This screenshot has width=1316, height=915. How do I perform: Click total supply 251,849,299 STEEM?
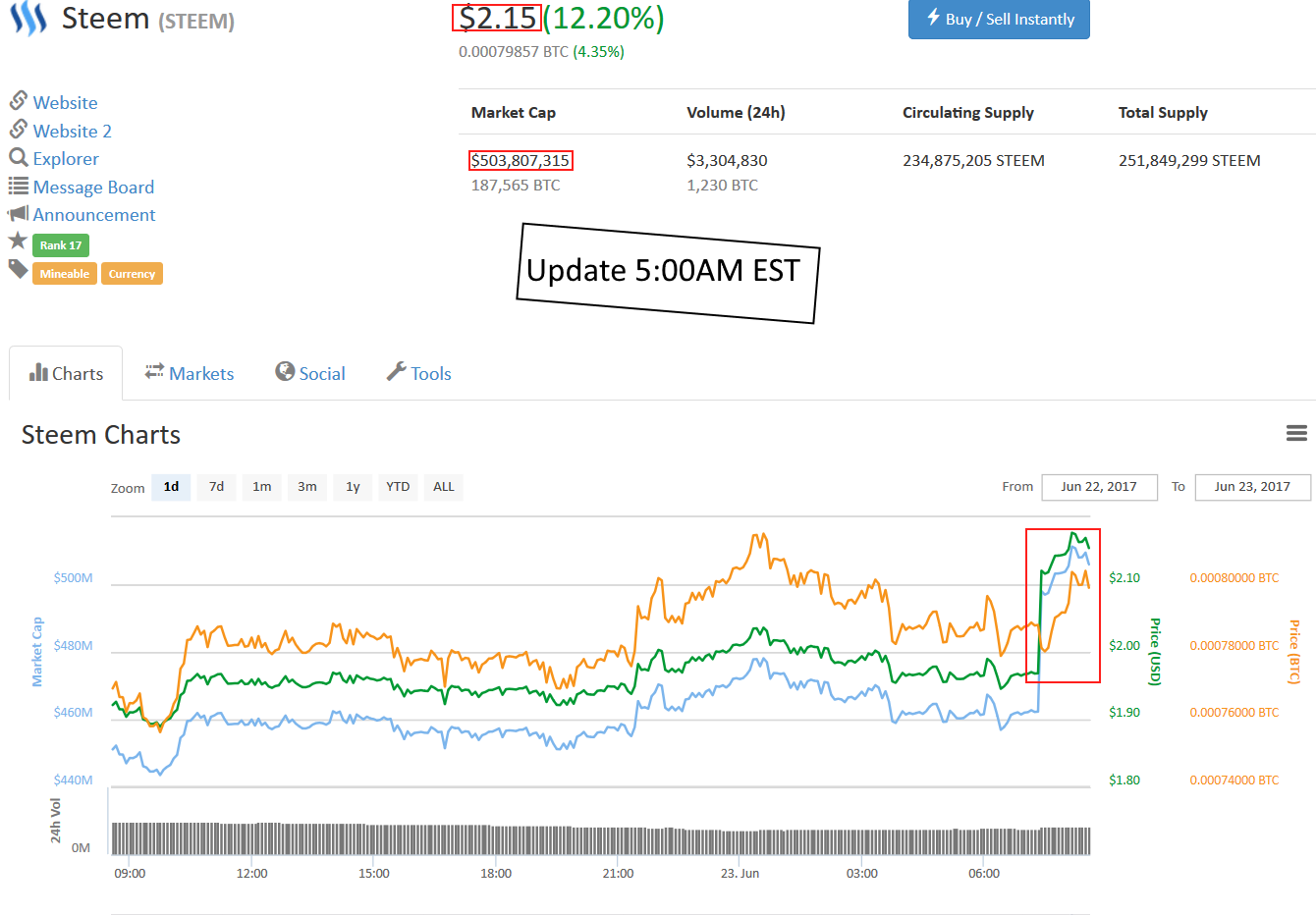coord(1189,160)
